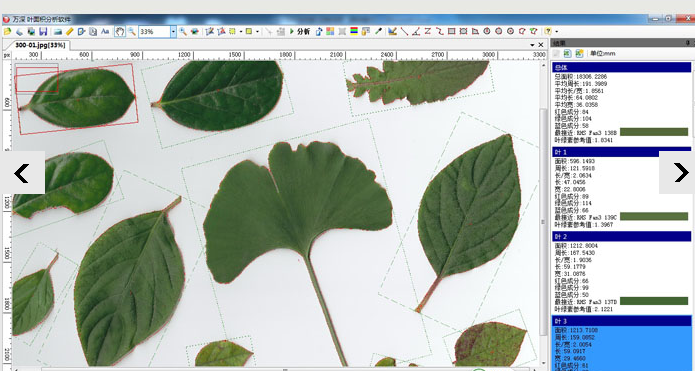The height and width of the screenshot is (371, 695).
Task: Click the green color swatch under 叶 1
Action: click(x=654, y=216)
